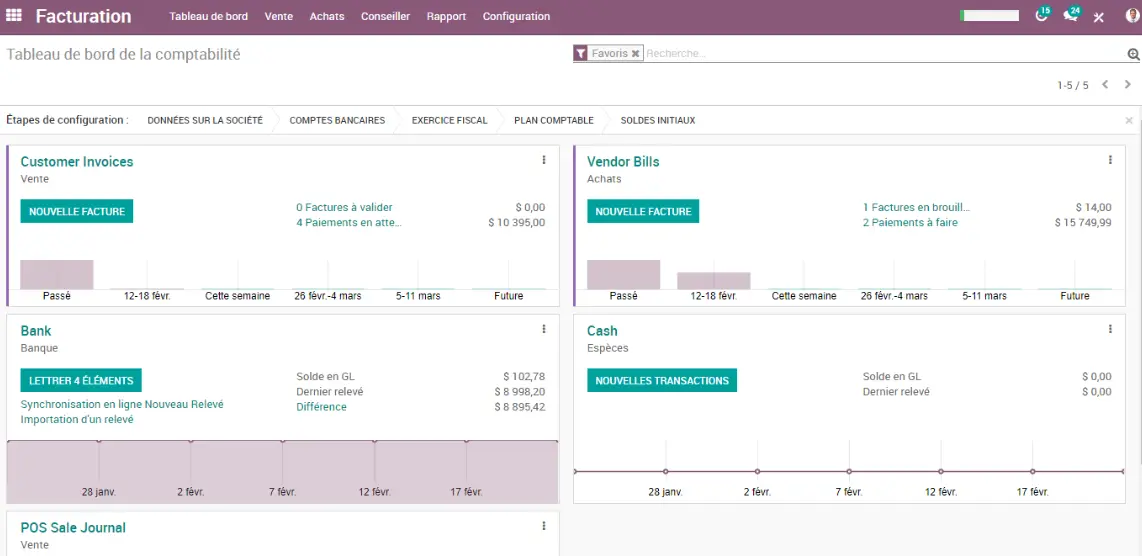Open Bank card options menu
This screenshot has height=556, width=1142.
click(543, 329)
